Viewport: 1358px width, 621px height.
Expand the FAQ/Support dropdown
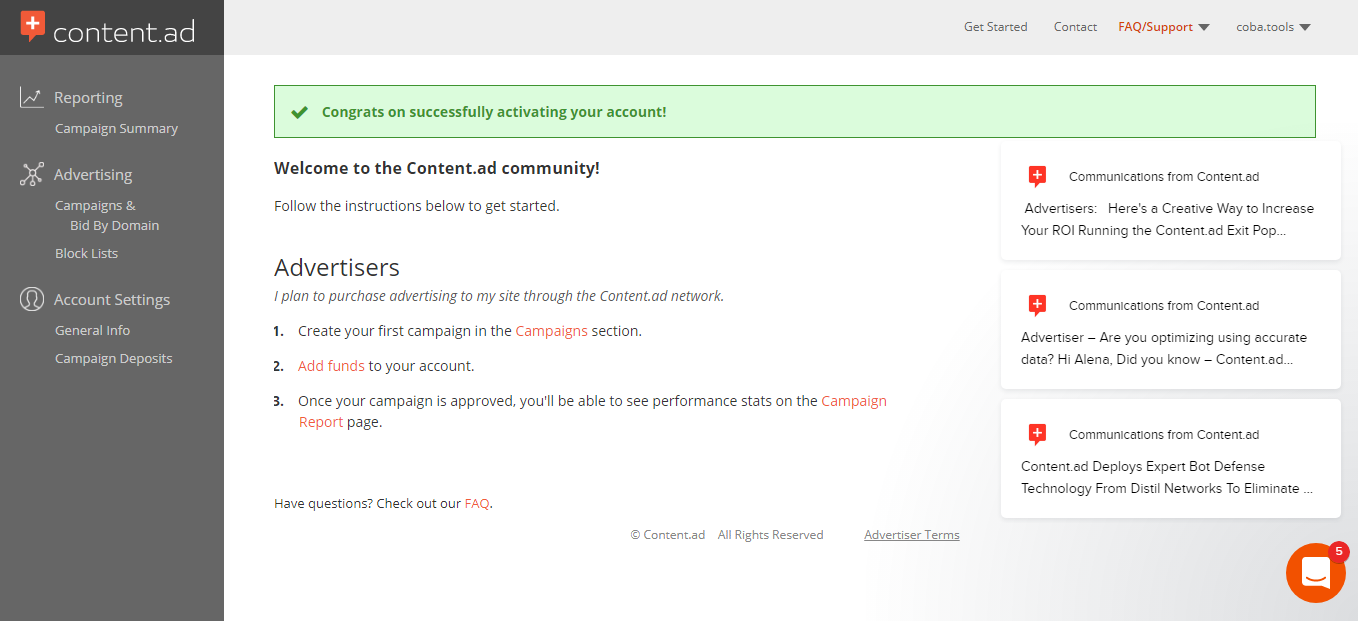(x=1163, y=27)
